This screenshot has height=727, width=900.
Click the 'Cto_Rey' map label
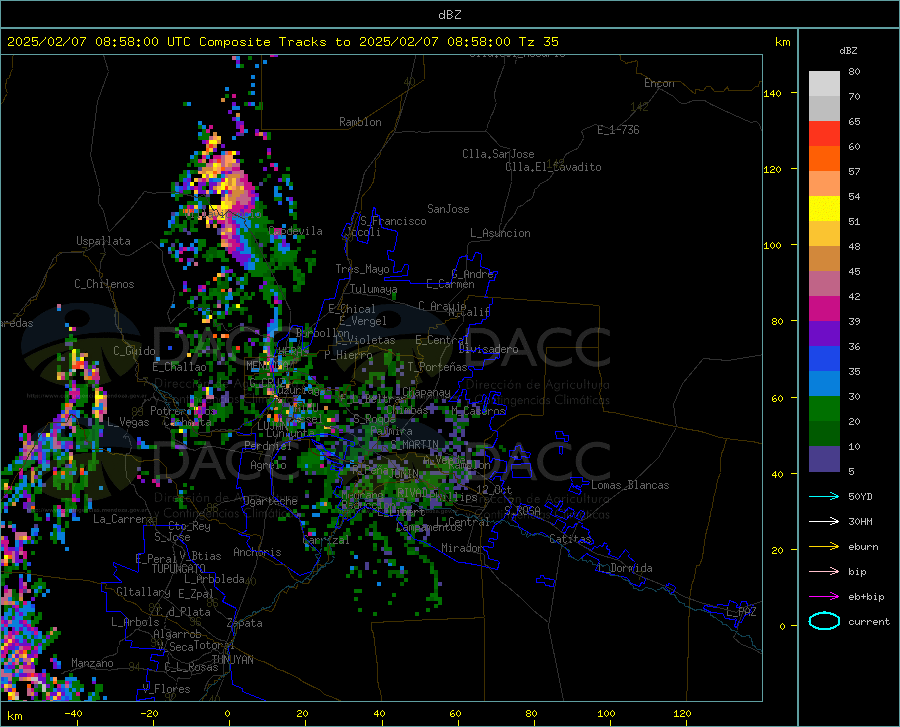189,526
